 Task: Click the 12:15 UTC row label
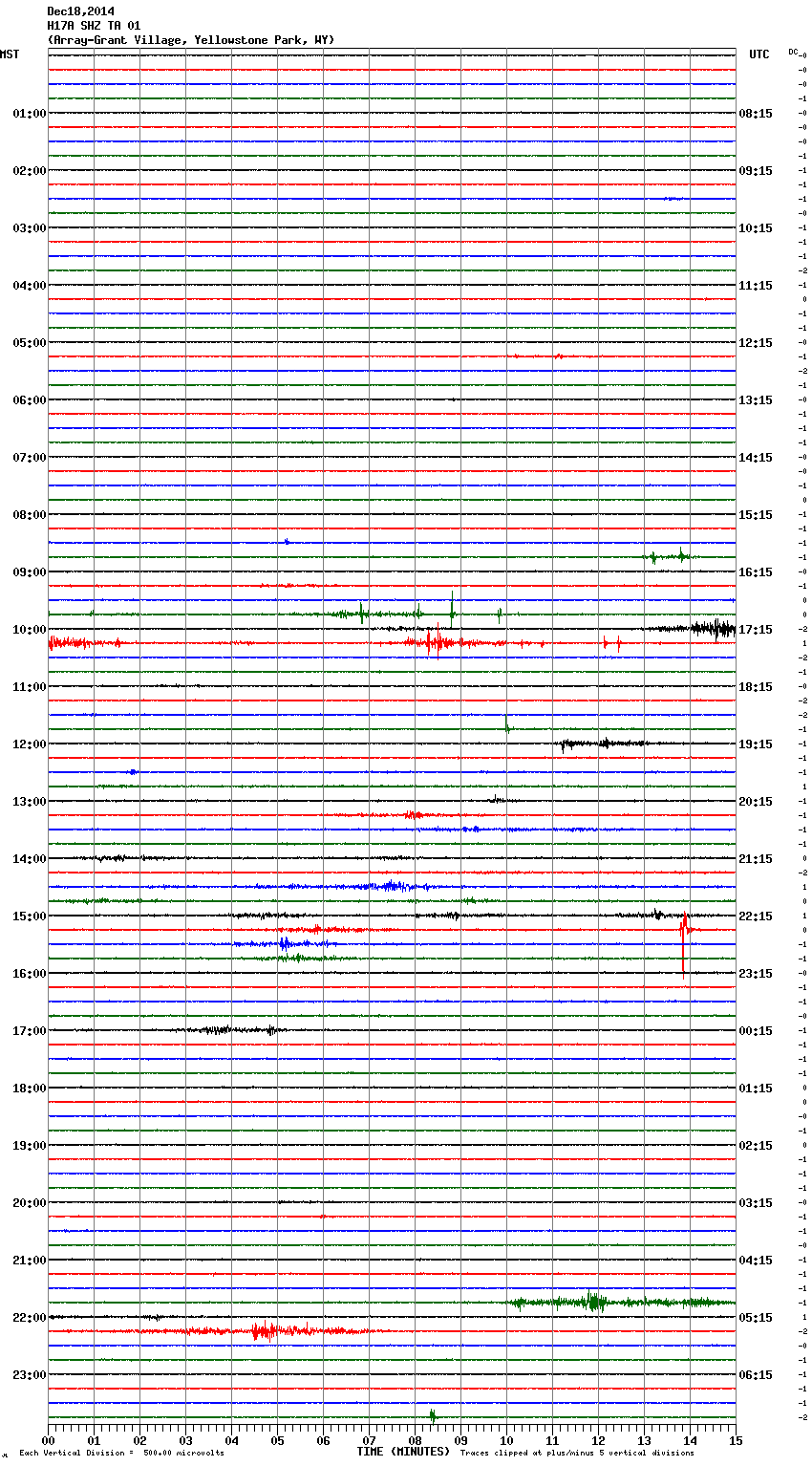pyautogui.click(x=756, y=343)
